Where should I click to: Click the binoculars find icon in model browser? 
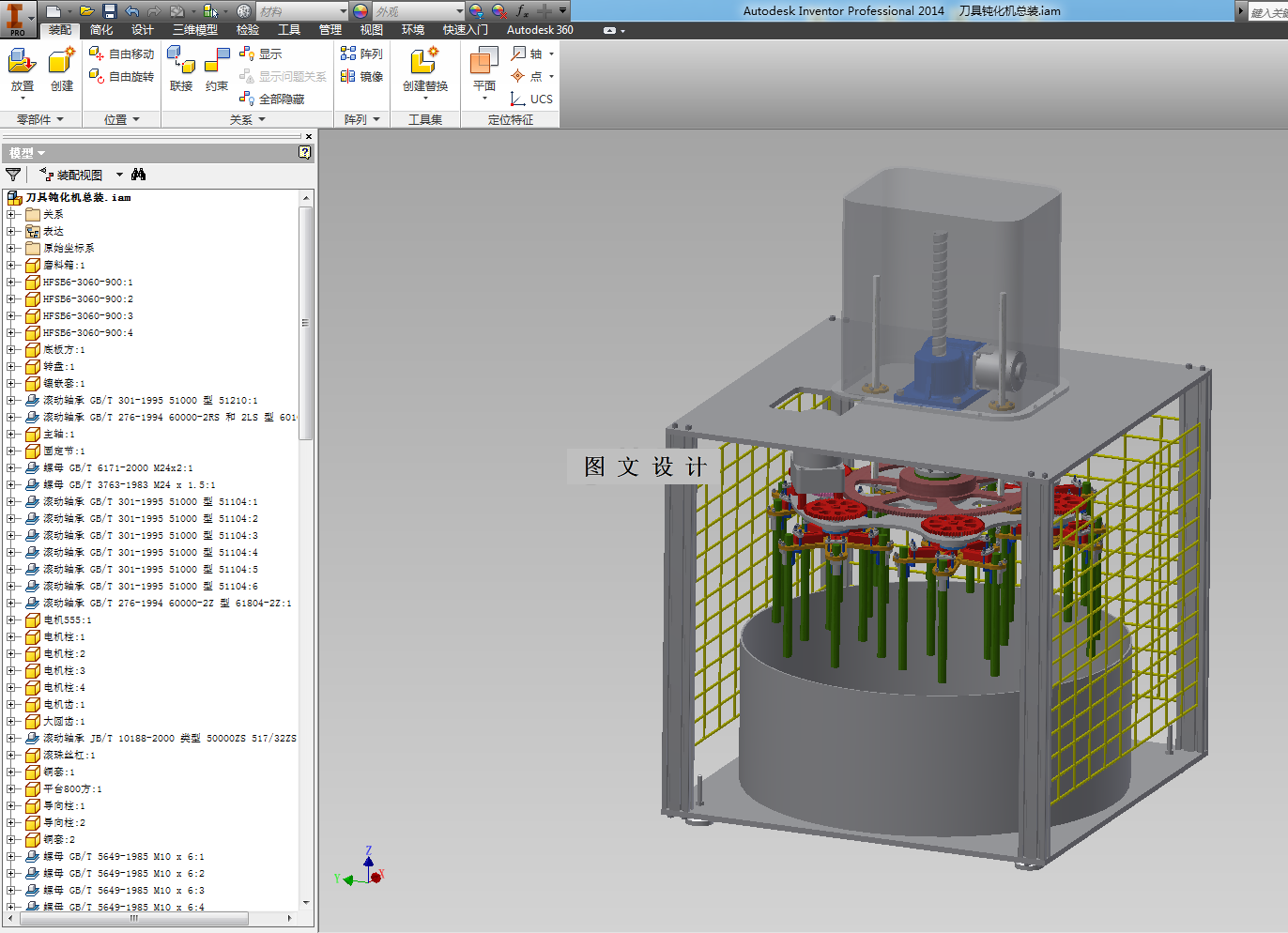pos(139,175)
